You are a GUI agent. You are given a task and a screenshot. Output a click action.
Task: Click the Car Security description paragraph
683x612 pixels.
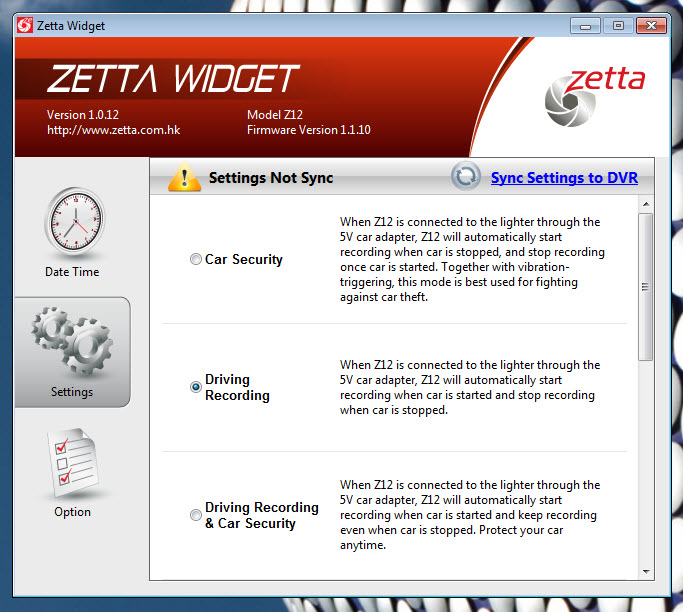(472, 259)
